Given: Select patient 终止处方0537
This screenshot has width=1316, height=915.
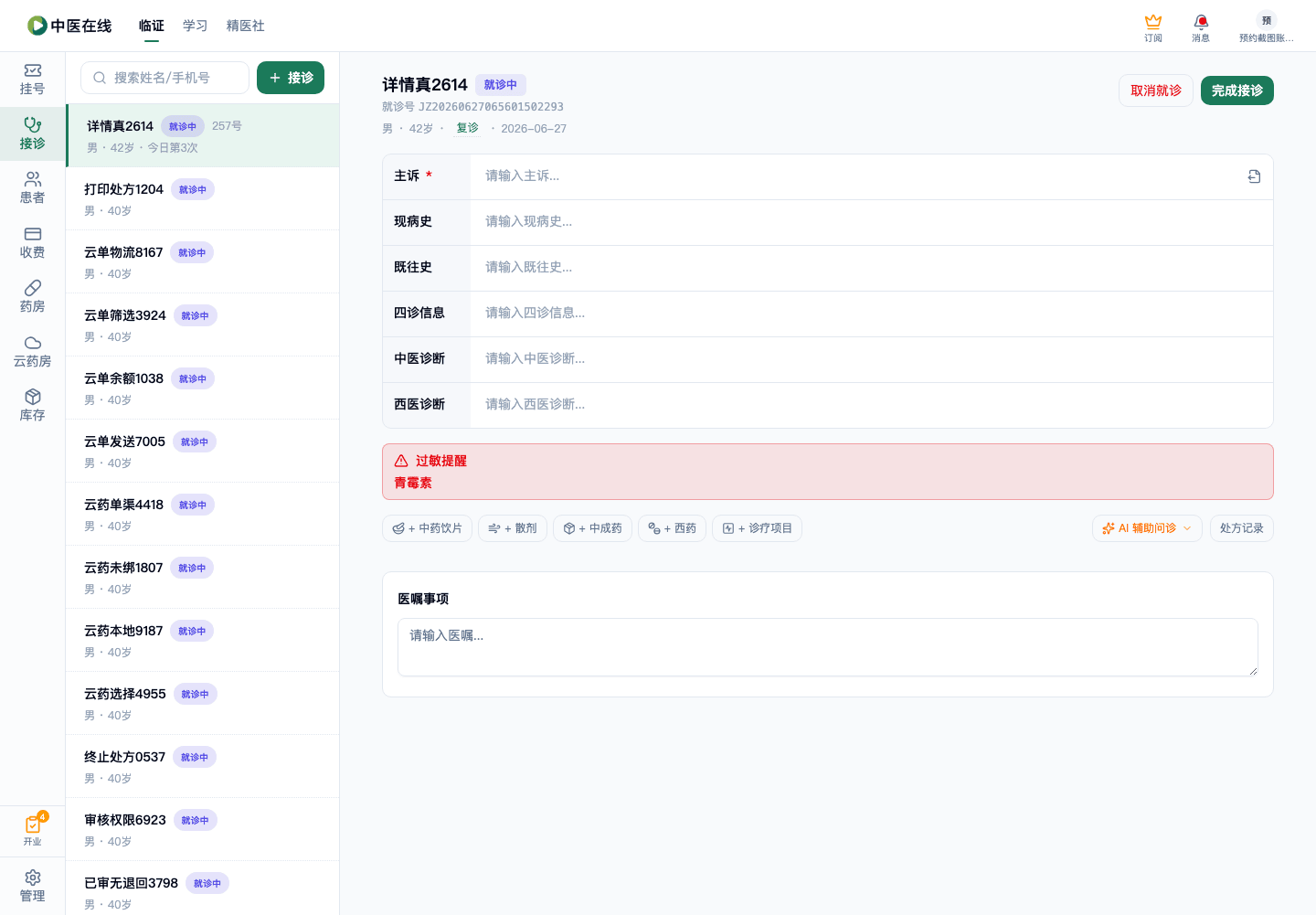Looking at the screenshot, I should pyautogui.click(x=203, y=766).
